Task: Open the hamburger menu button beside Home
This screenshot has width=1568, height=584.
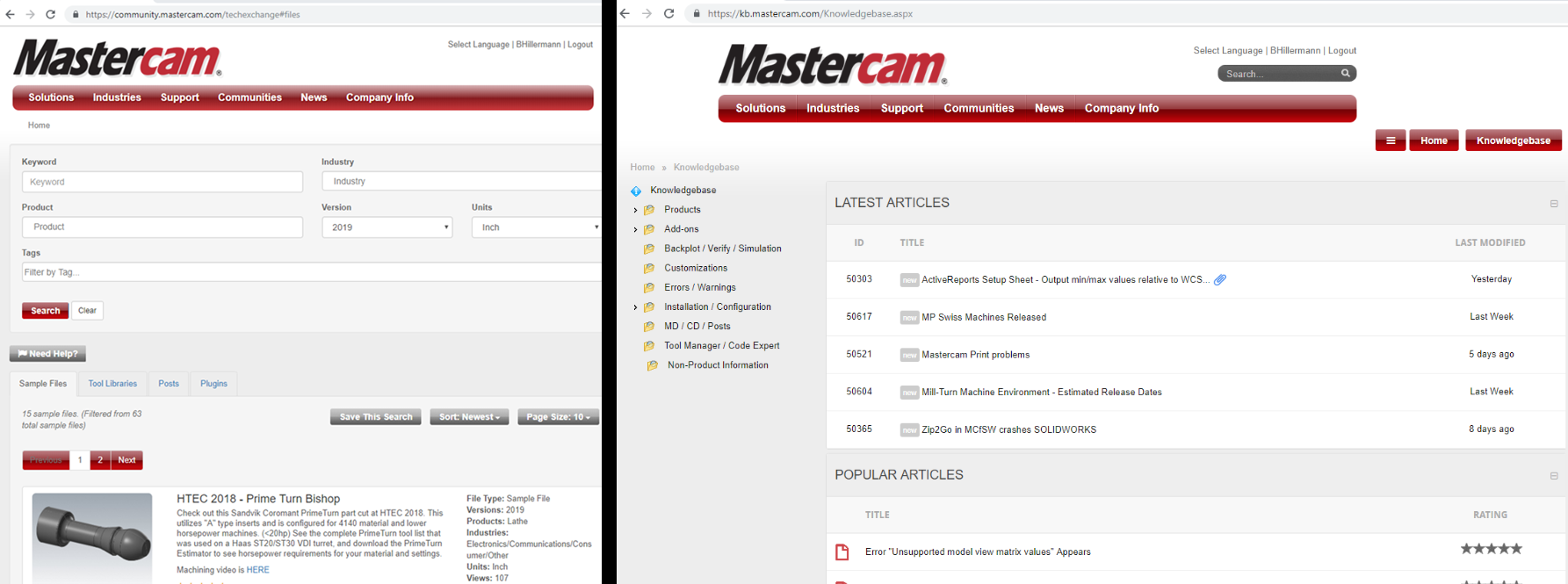Action: tap(1391, 141)
